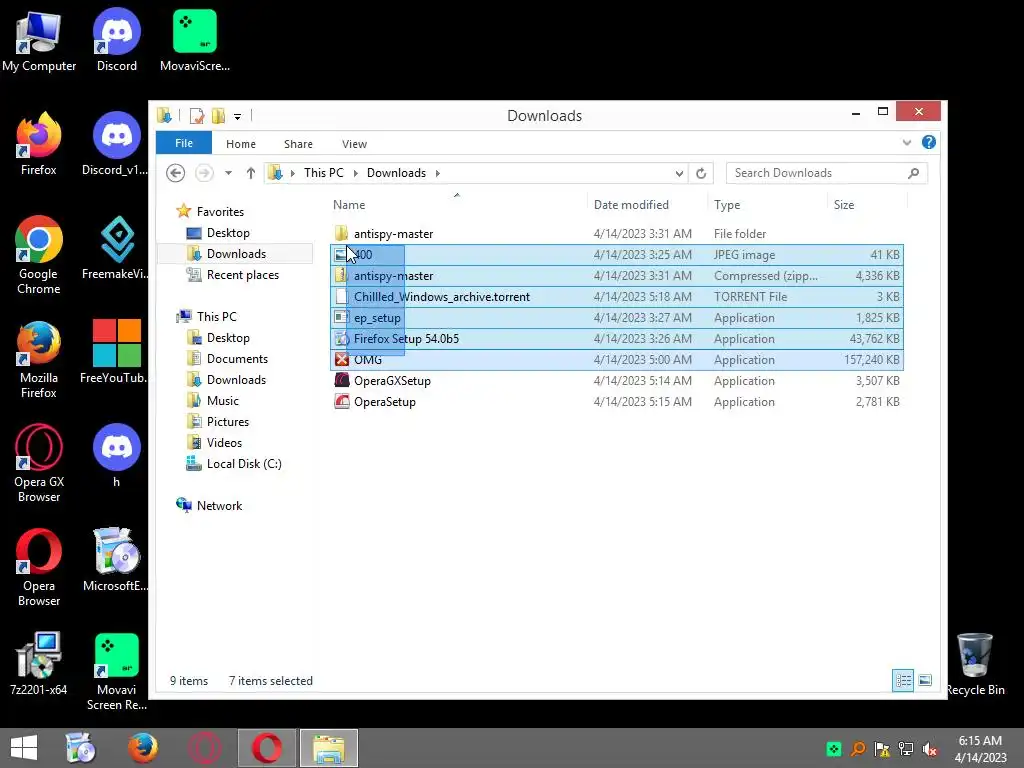This screenshot has height=768, width=1024.
Task: Open the Share ribbon tab
Action: [298, 144]
